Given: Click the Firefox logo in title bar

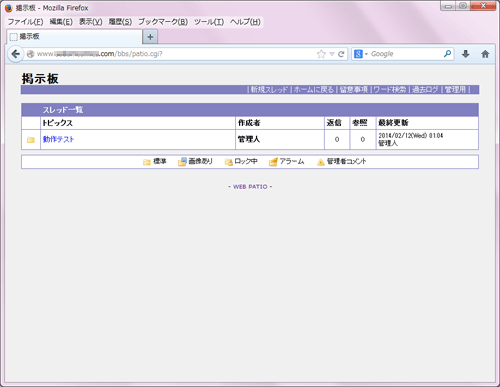Looking at the screenshot, I should point(8,8).
